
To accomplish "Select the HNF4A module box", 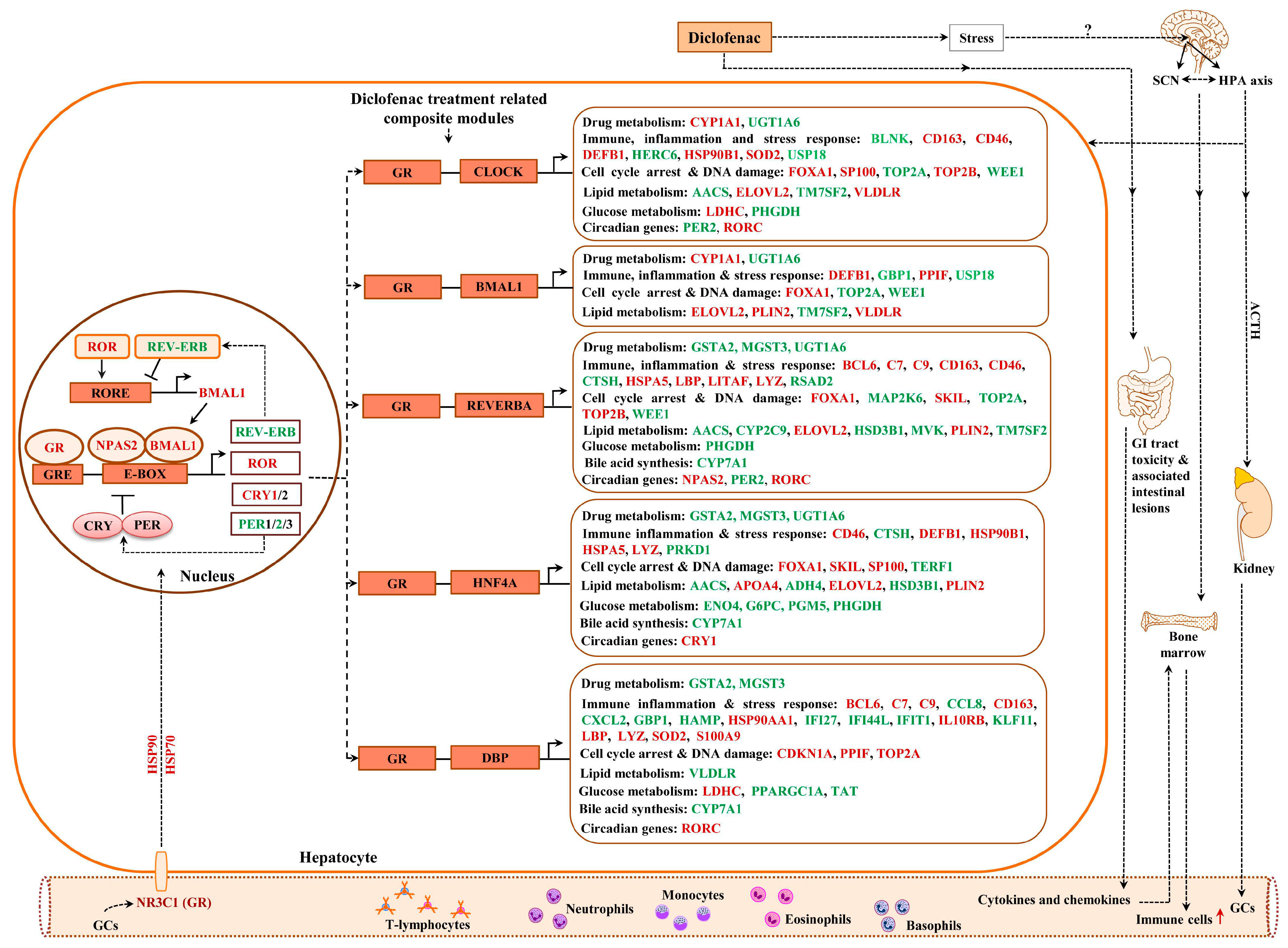I will pos(495,582).
